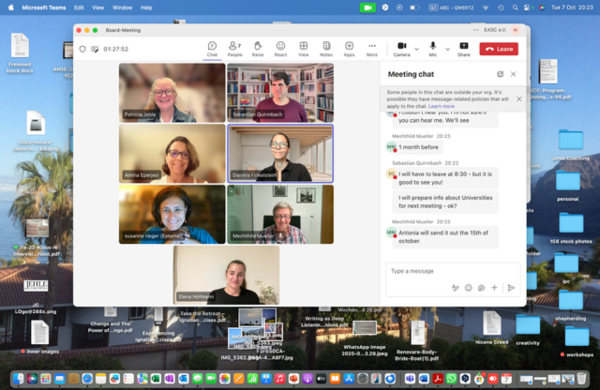The height and width of the screenshot is (390, 600).
Task: Open the Window menu in the menu bar
Action: (122, 8)
